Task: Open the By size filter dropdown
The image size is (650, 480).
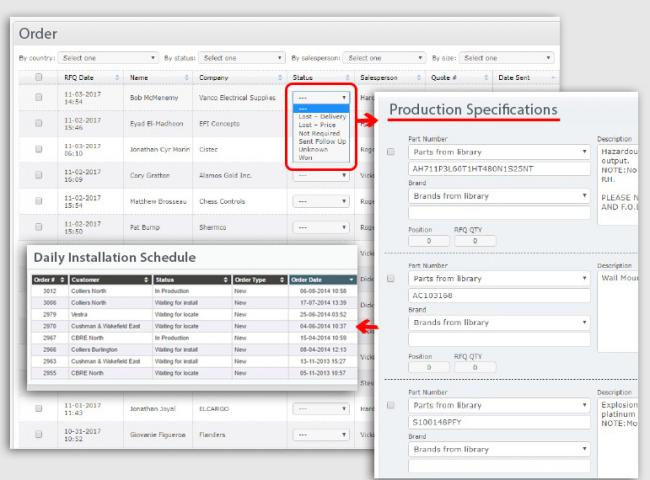Action: point(507,58)
